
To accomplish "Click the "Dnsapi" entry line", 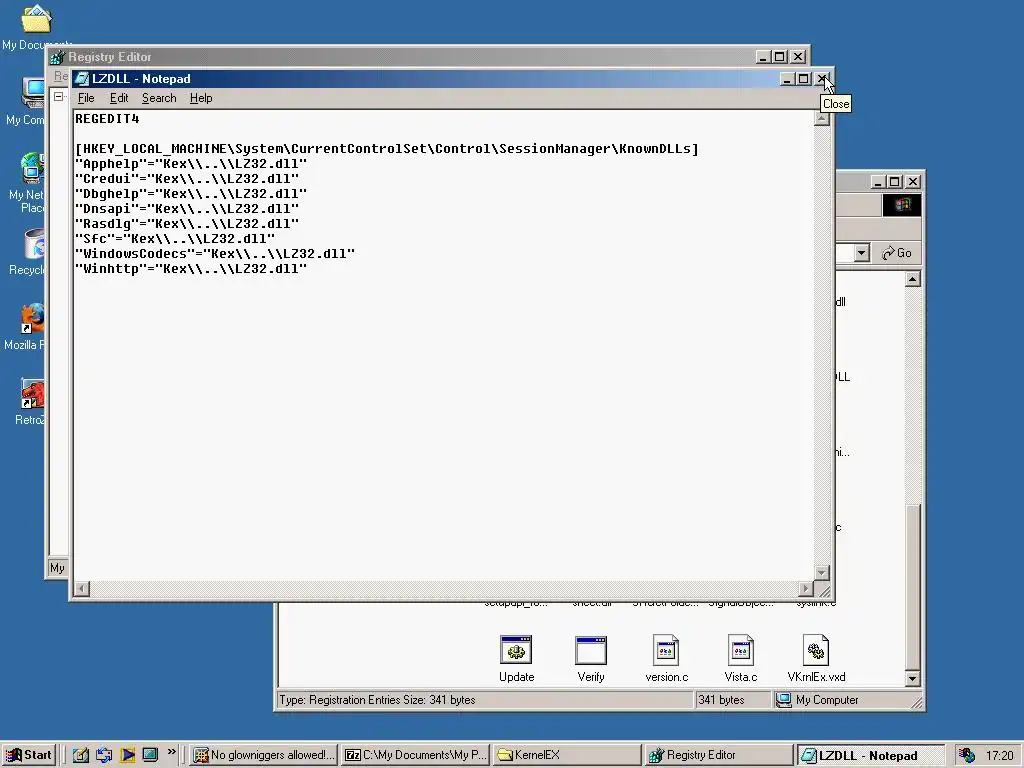I will point(187,209).
